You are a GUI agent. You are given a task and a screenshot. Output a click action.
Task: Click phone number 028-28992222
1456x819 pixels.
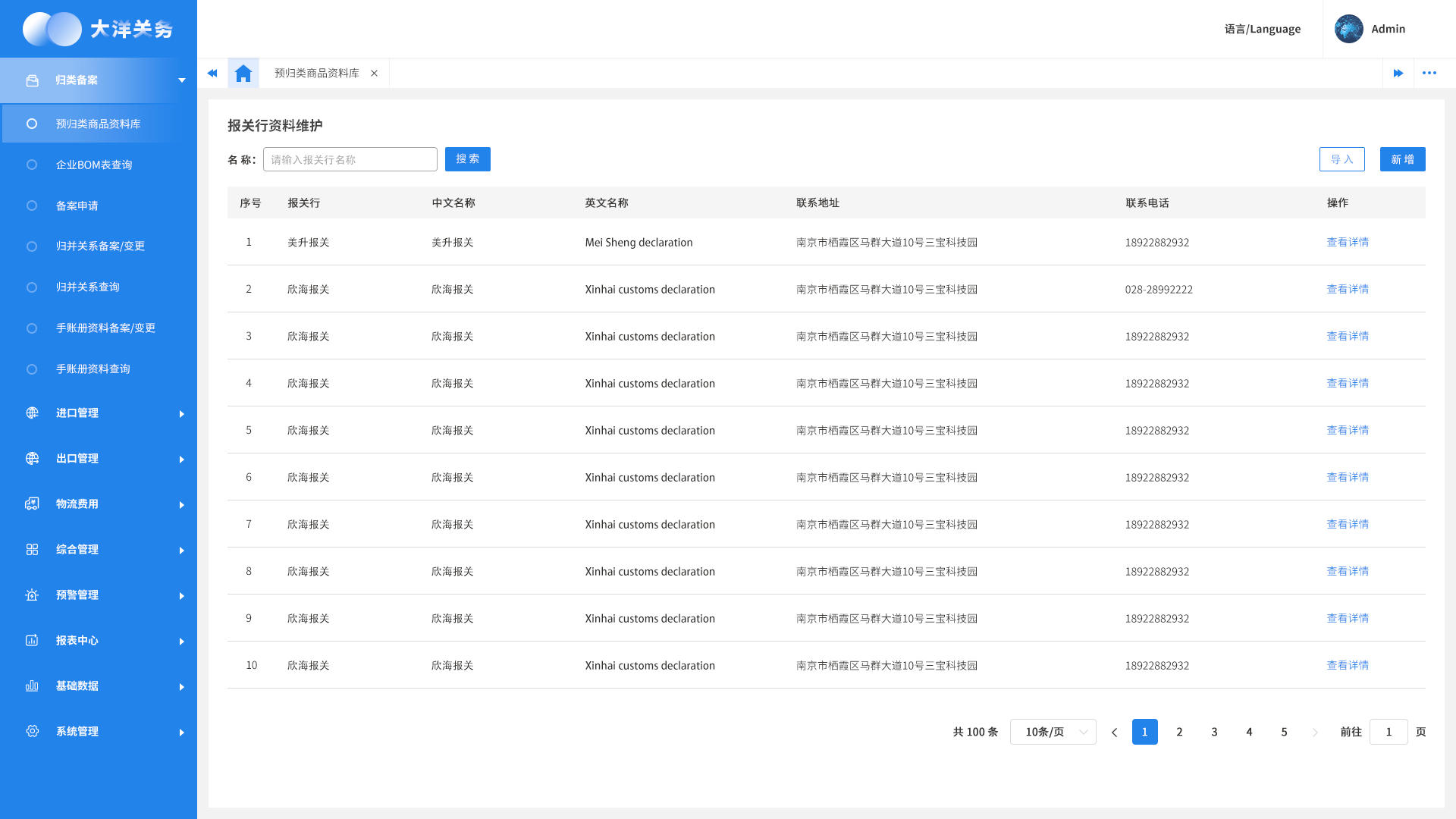(1159, 290)
